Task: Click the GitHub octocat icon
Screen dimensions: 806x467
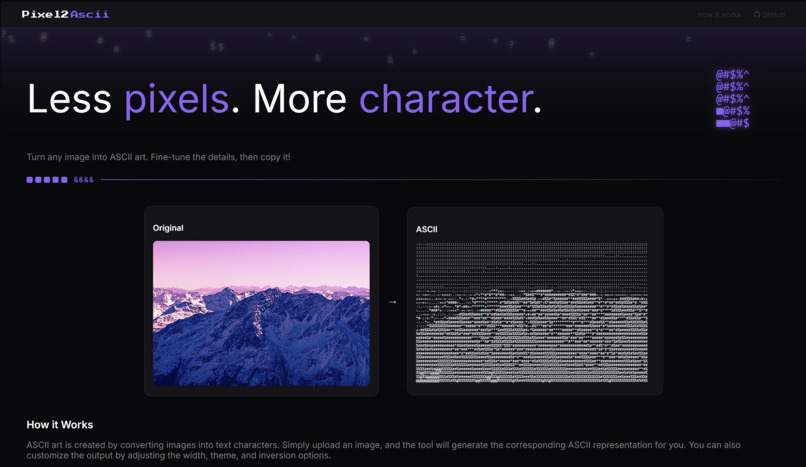Action: click(x=757, y=15)
